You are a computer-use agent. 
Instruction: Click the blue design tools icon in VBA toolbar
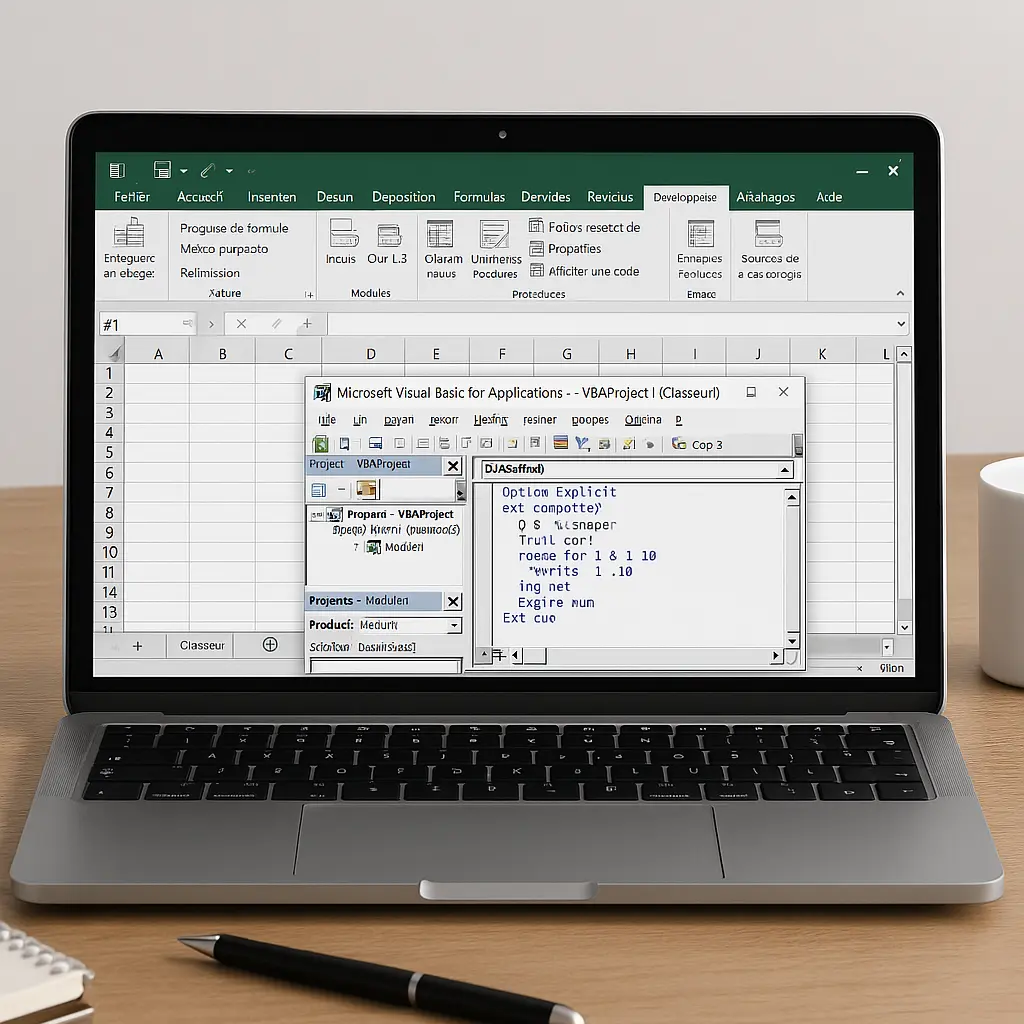pos(583,444)
